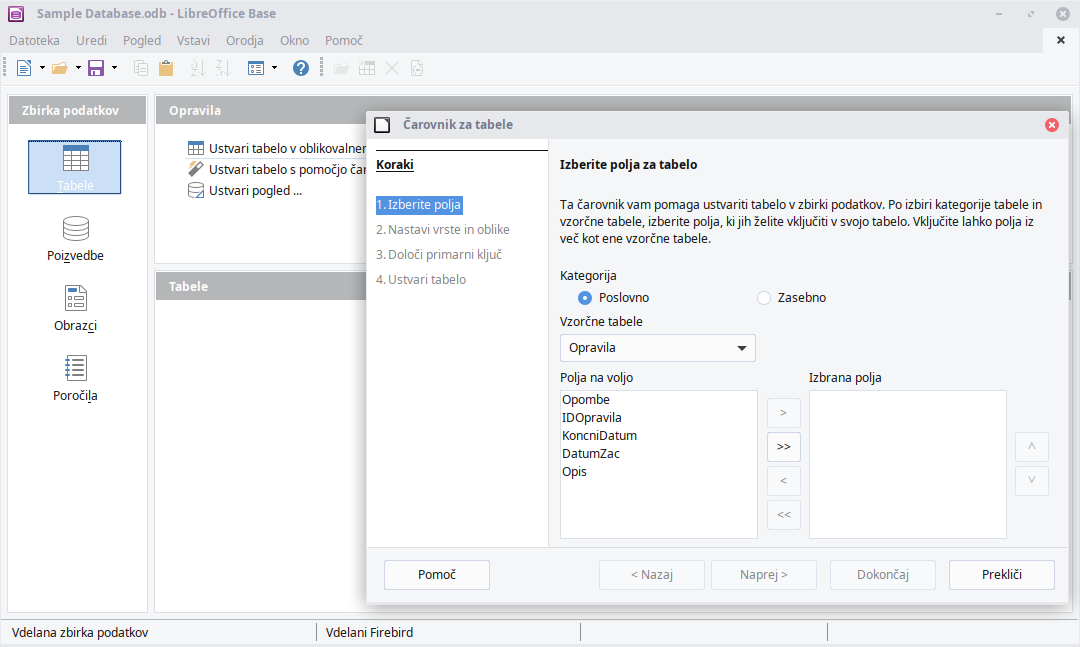
Task: Select the Zasebno category radio button
Action: point(764,298)
